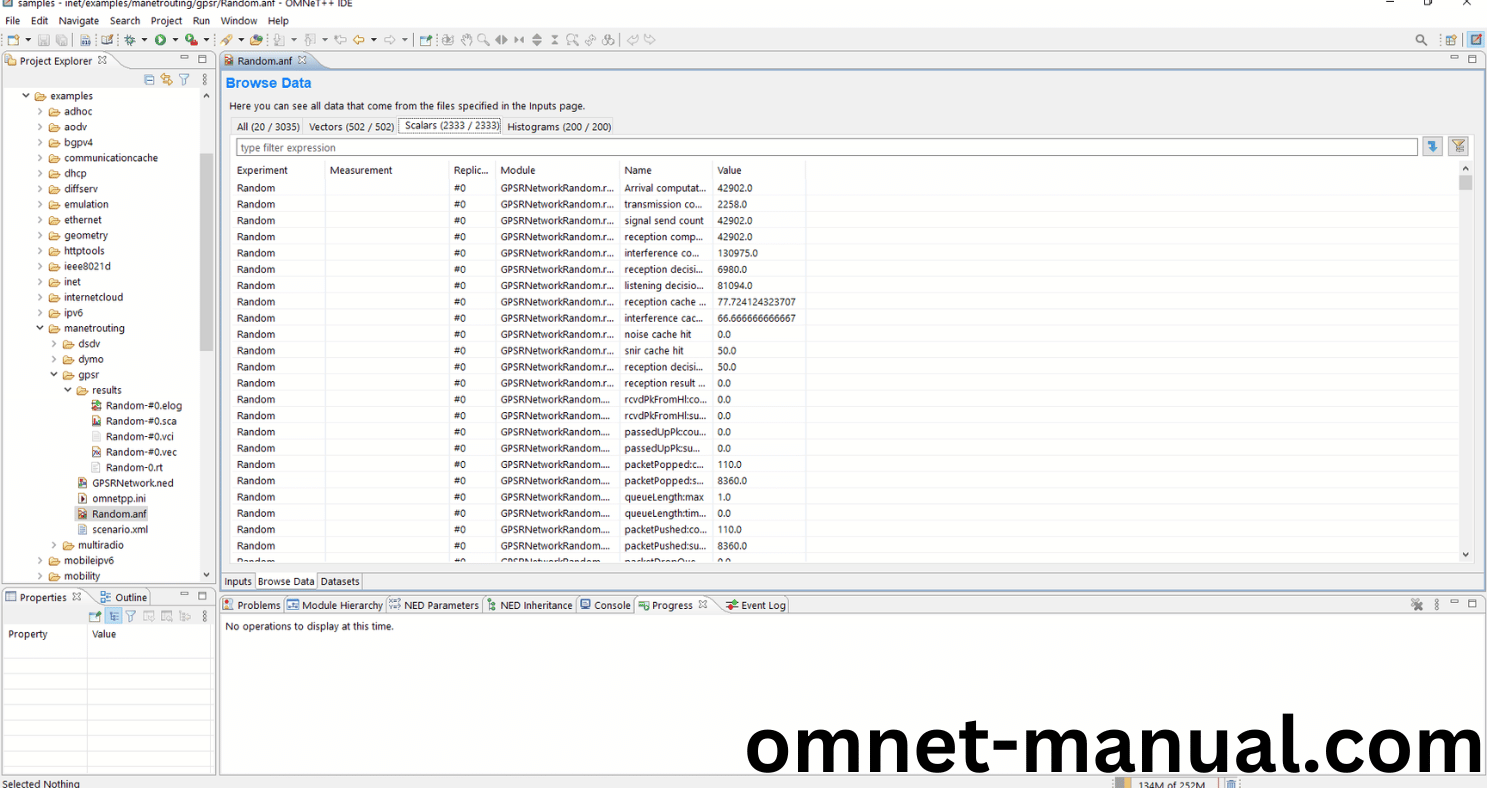Image resolution: width=1487 pixels, height=788 pixels.
Task: Click the Open Perspective icon
Action: click(x=1450, y=40)
